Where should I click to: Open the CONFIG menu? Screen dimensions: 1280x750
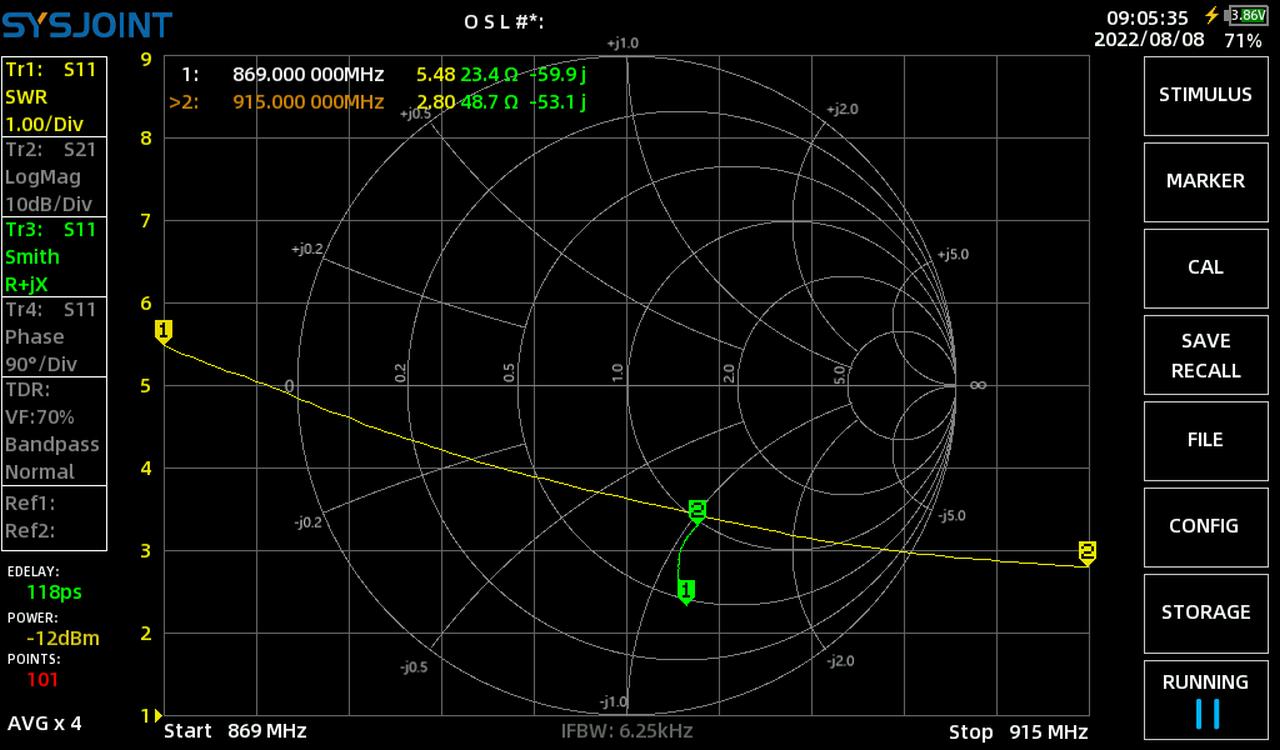click(1205, 526)
